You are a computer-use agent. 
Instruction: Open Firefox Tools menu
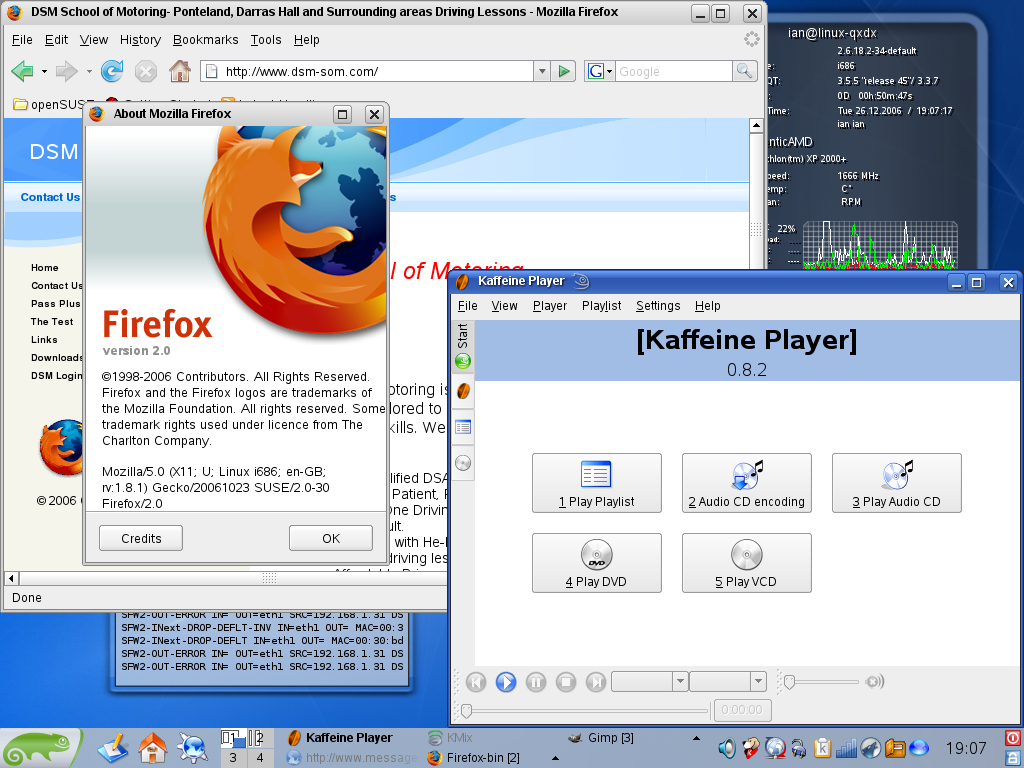[x=266, y=40]
